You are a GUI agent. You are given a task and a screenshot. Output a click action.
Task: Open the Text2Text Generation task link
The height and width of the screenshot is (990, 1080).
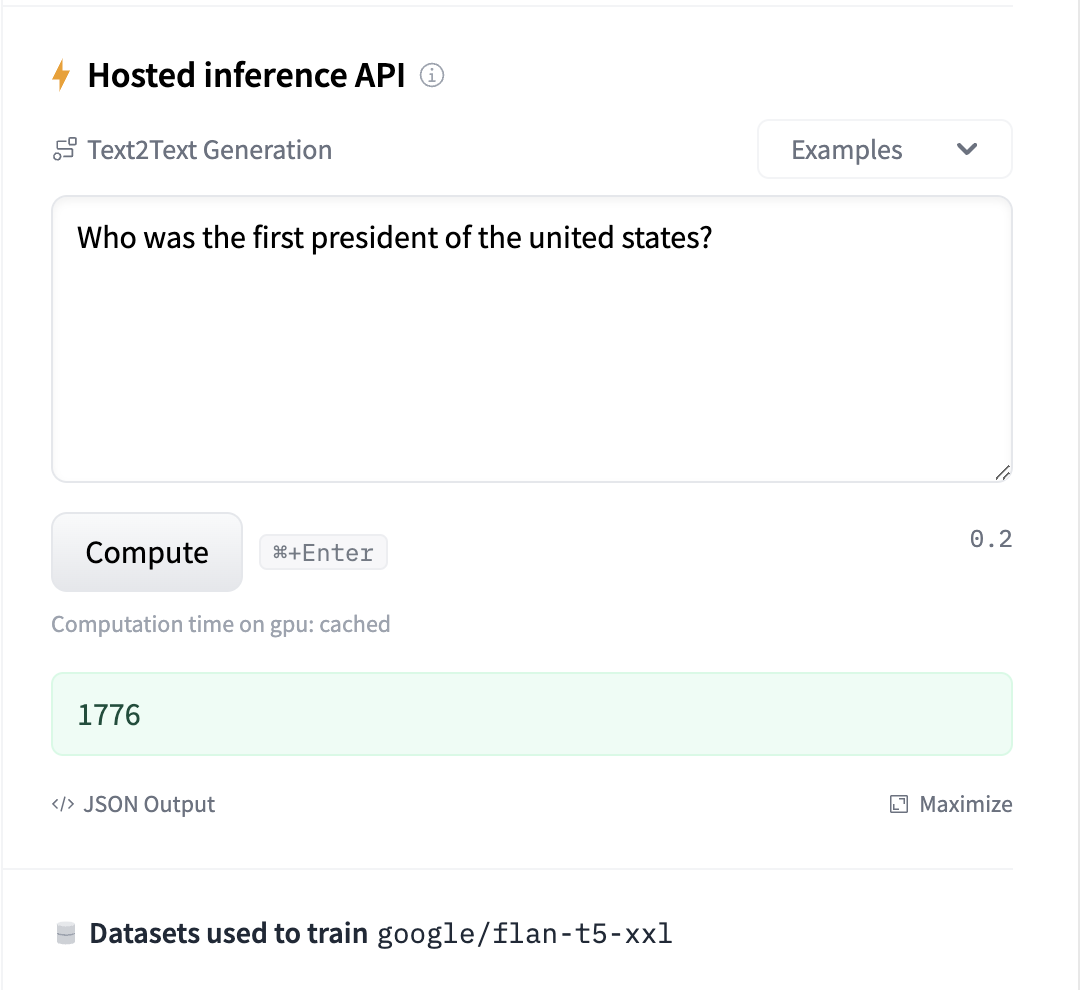tap(209, 151)
